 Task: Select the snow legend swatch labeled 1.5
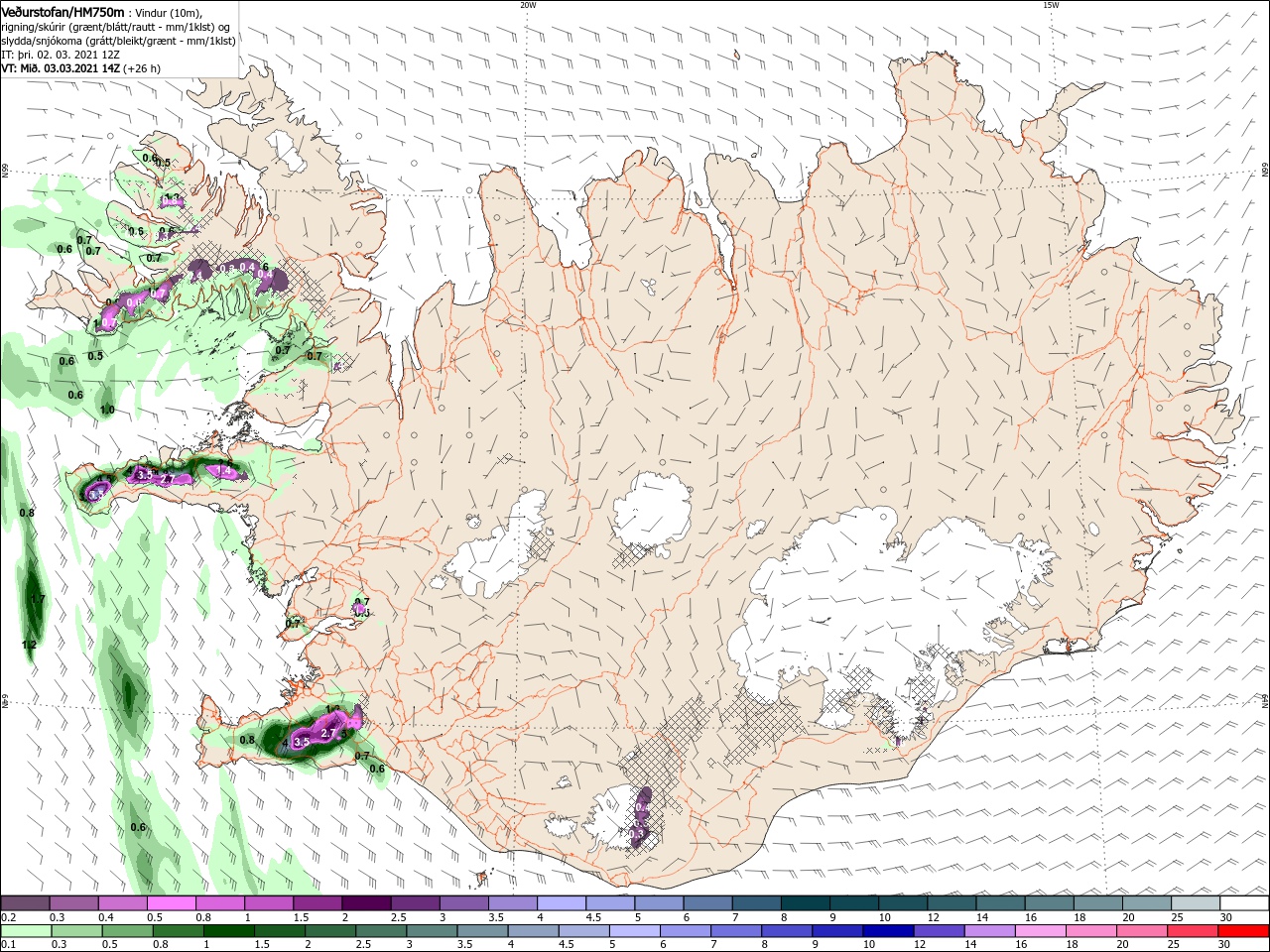(x=317, y=903)
